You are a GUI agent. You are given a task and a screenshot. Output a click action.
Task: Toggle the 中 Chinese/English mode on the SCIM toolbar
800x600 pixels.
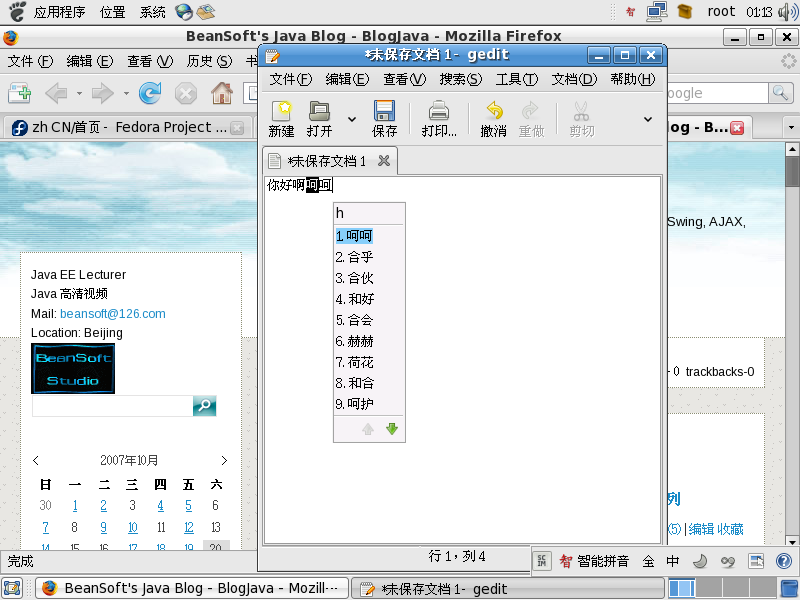[673, 561]
